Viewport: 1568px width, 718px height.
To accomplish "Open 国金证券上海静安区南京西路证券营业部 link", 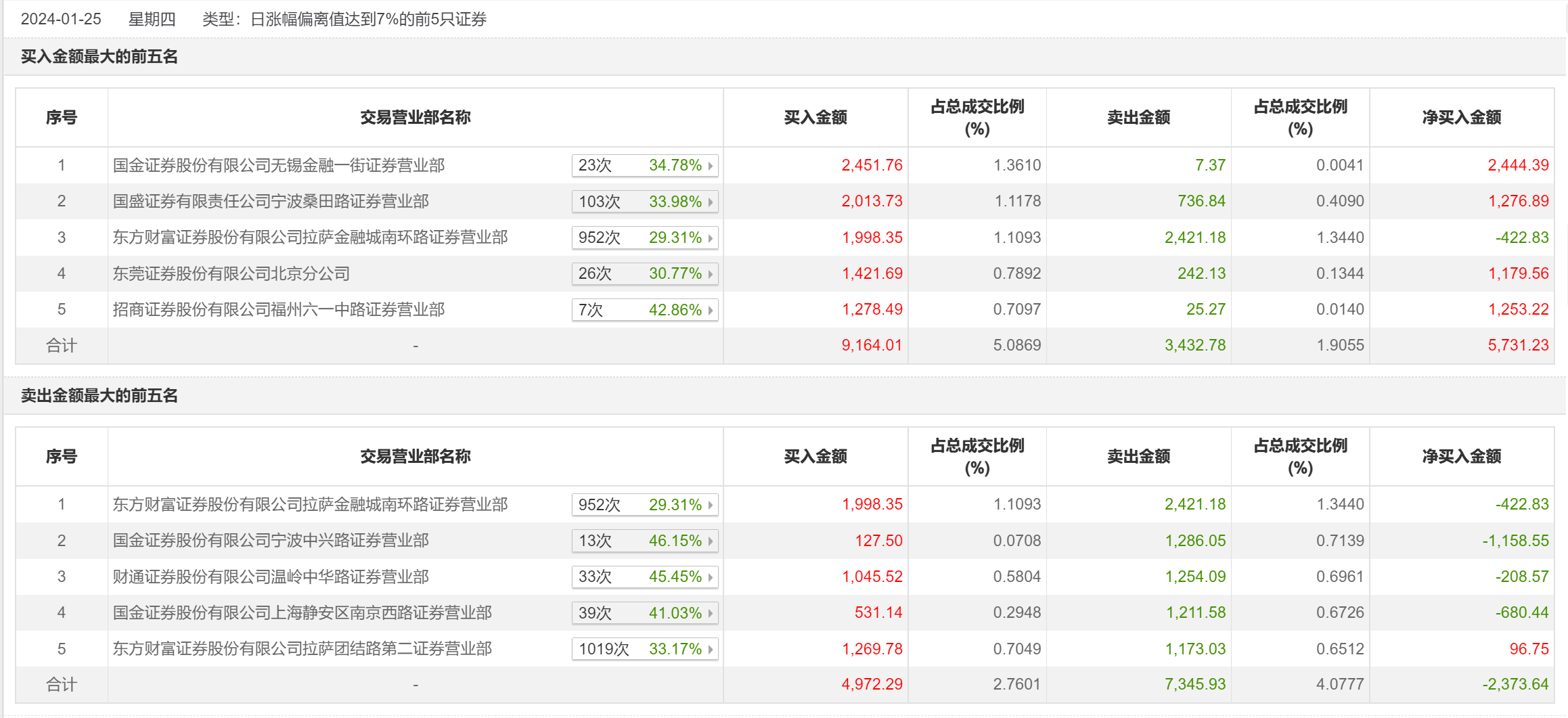I will click(303, 613).
